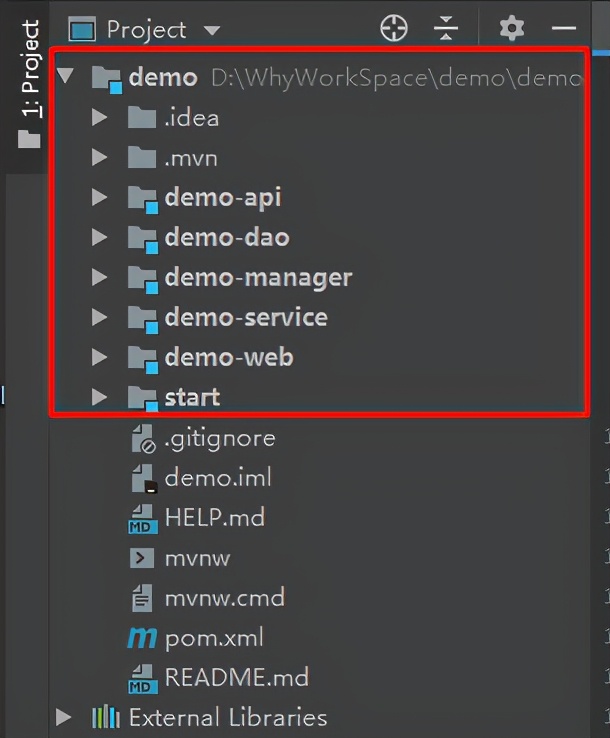Open Project panel settings gear
Image resolution: width=610 pixels, height=738 pixels.
[x=512, y=28]
